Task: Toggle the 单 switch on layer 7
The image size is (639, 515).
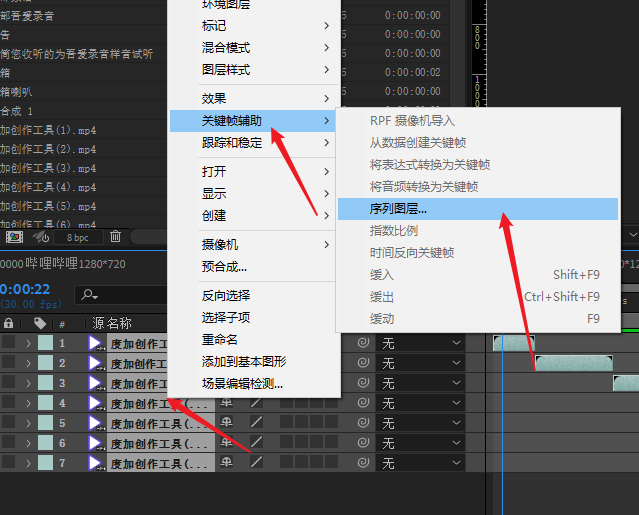Action: (227, 462)
